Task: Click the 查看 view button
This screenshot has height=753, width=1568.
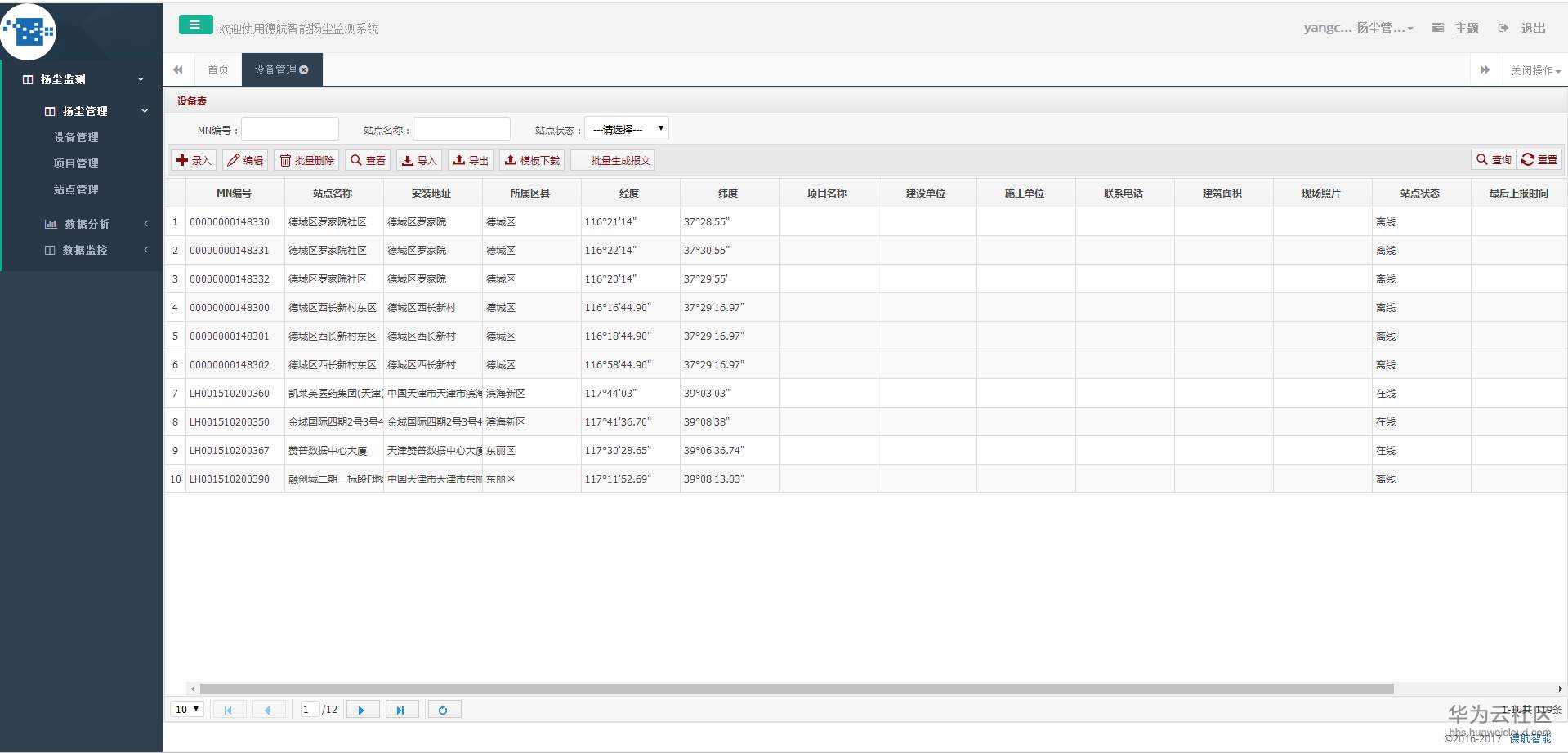Action: (368, 160)
